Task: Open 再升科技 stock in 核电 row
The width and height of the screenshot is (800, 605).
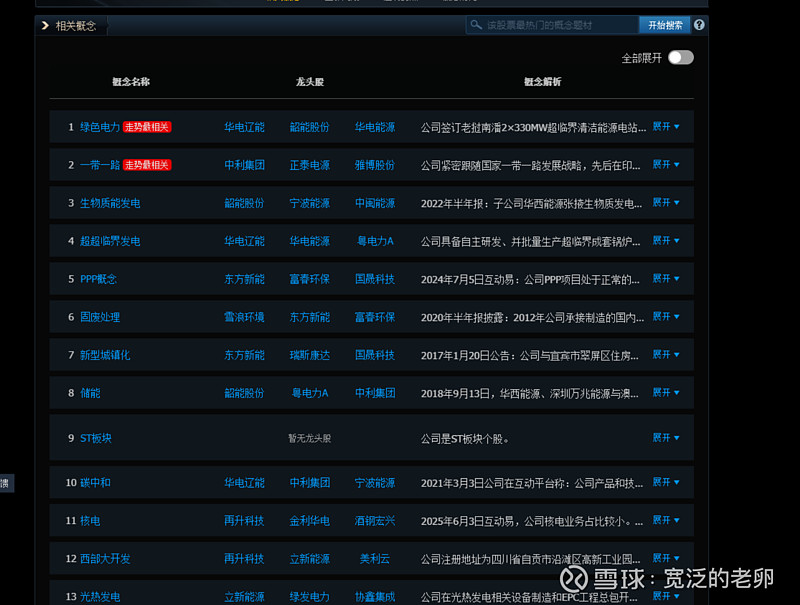Action: [x=244, y=521]
